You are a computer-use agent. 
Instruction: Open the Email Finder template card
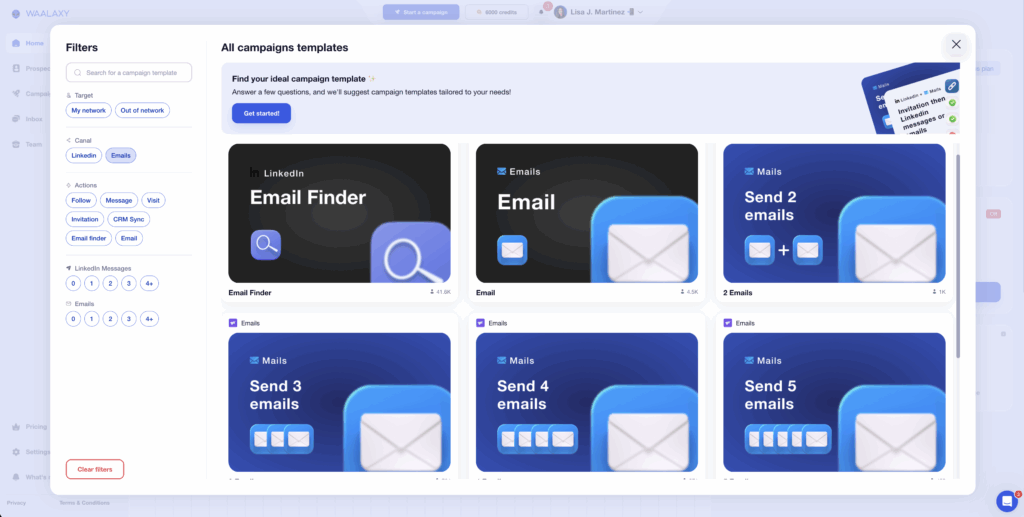coord(340,213)
